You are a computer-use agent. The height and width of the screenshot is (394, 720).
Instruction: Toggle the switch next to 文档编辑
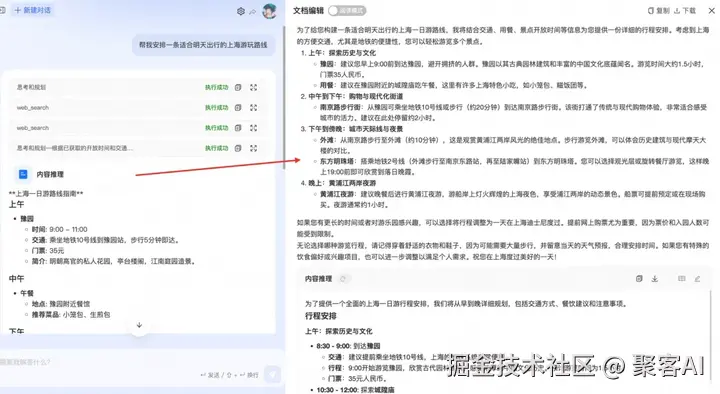[x=347, y=11]
